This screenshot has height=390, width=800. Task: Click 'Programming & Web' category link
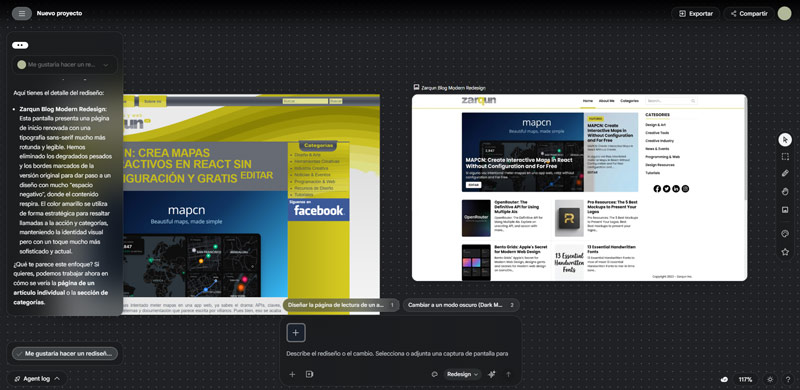(662, 157)
